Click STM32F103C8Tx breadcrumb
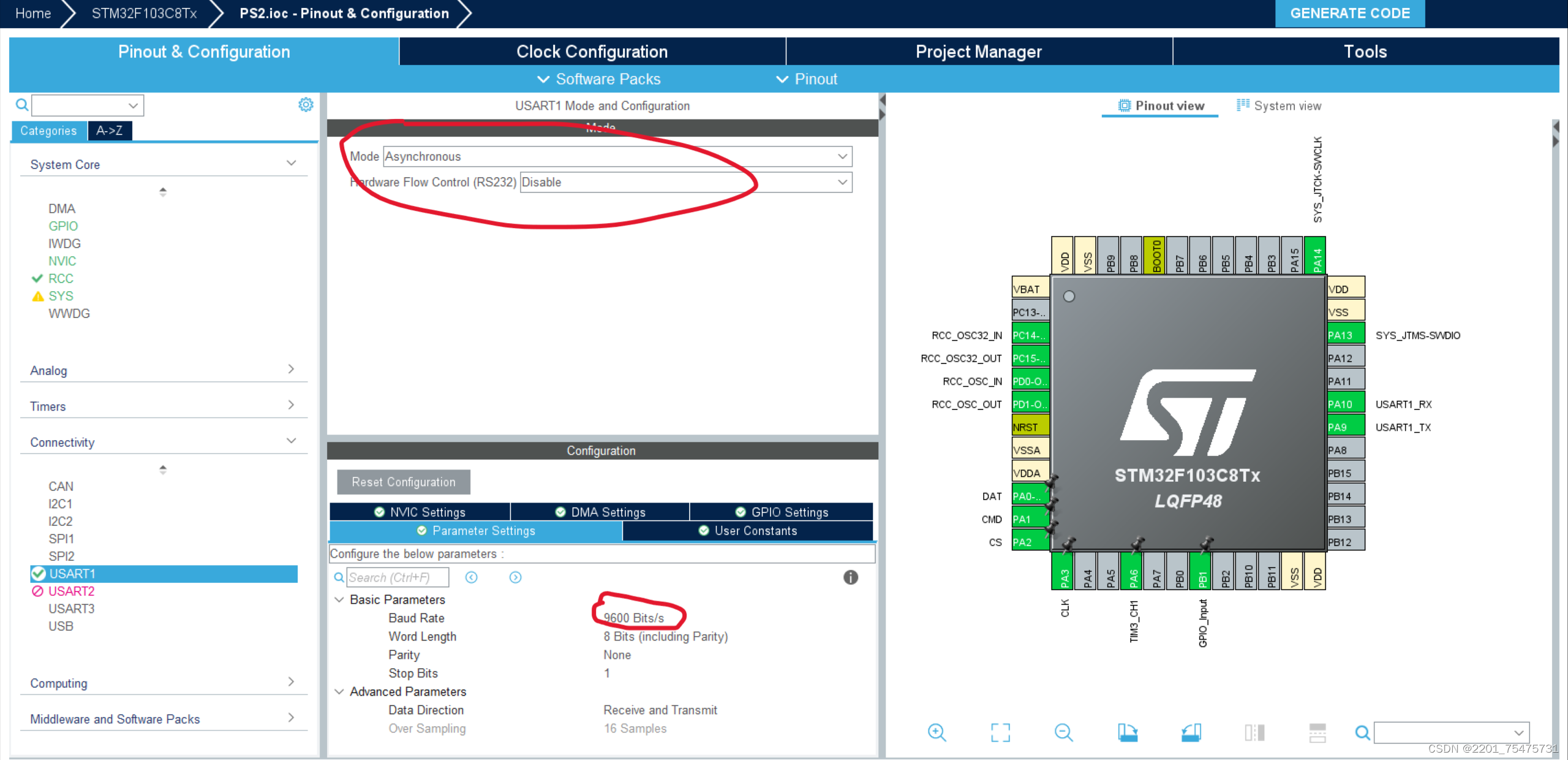The width and height of the screenshot is (1568, 760). tap(145, 13)
